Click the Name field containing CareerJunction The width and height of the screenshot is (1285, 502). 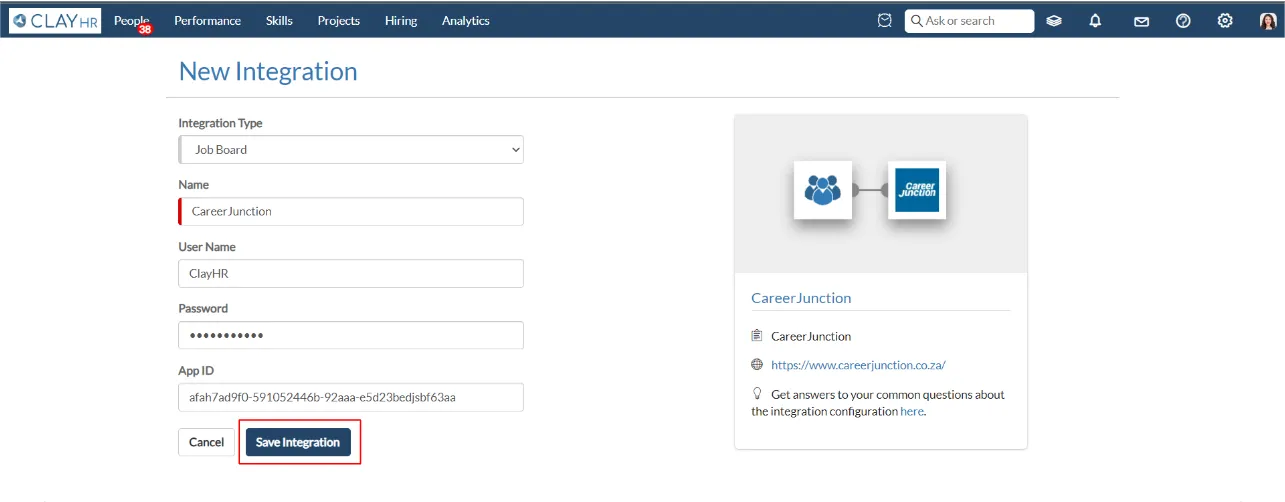pyautogui.click(x=351, y=212)
